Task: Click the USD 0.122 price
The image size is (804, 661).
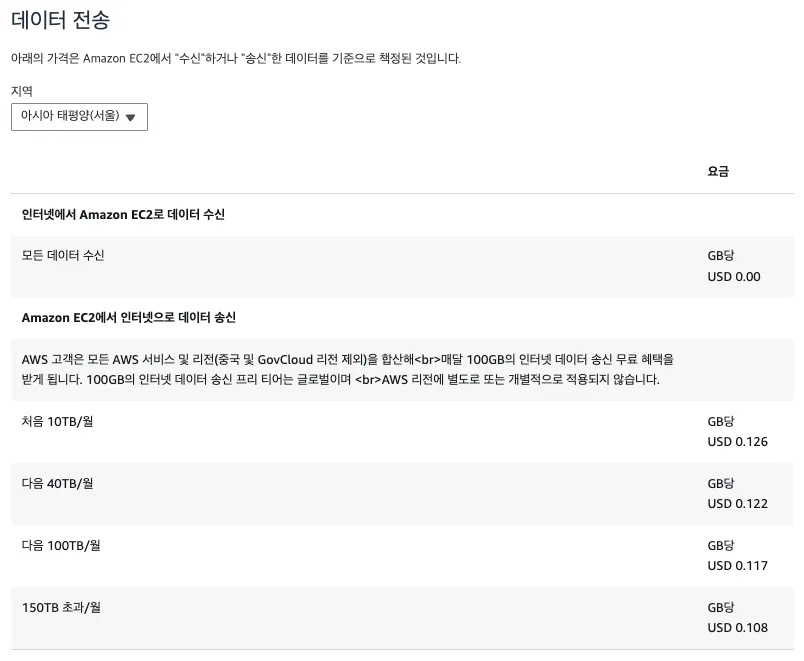Action: [x=737, y=504]
